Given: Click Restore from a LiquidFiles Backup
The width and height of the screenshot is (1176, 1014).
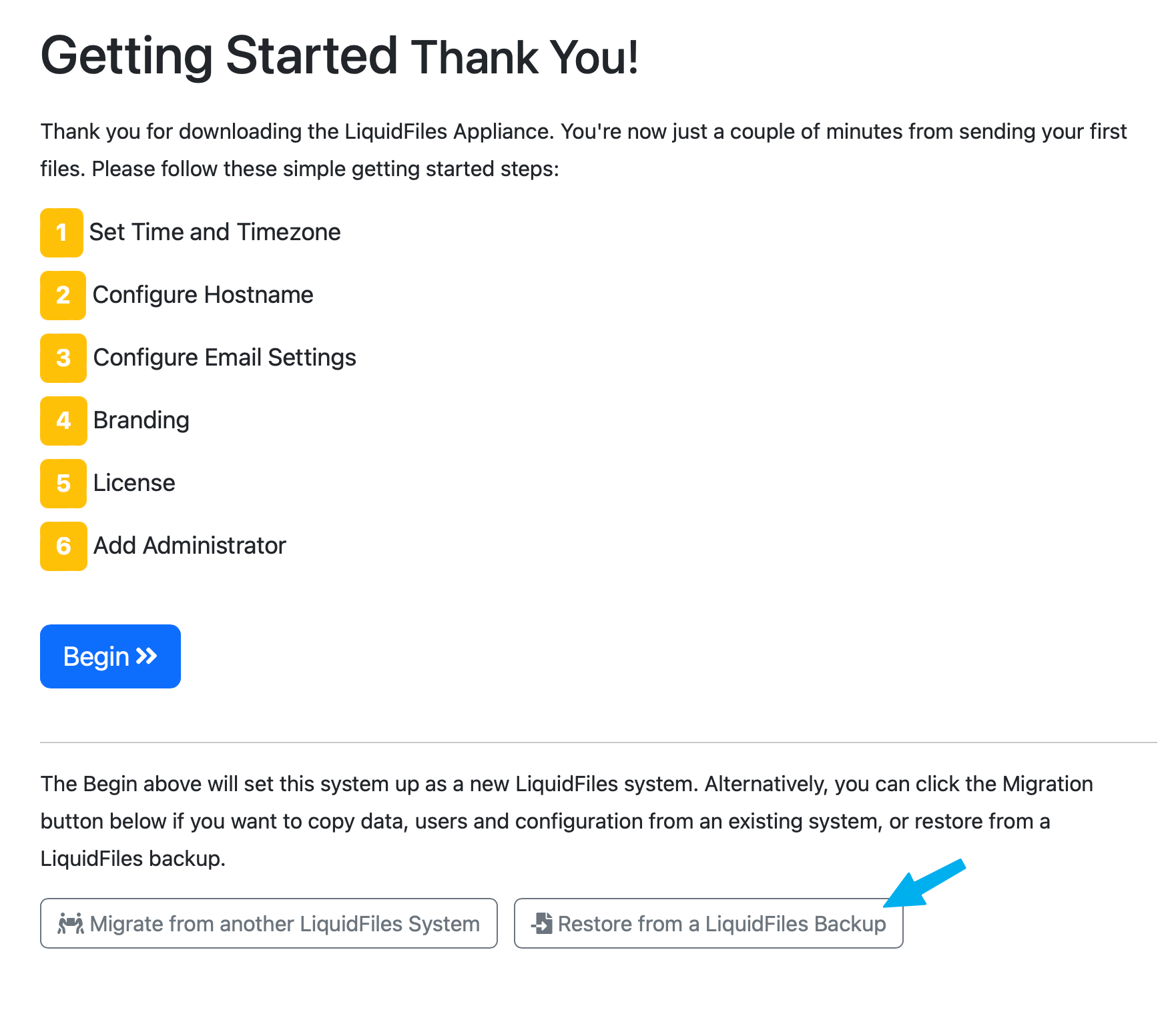Looking at the screenshot, I should [709, 924].
